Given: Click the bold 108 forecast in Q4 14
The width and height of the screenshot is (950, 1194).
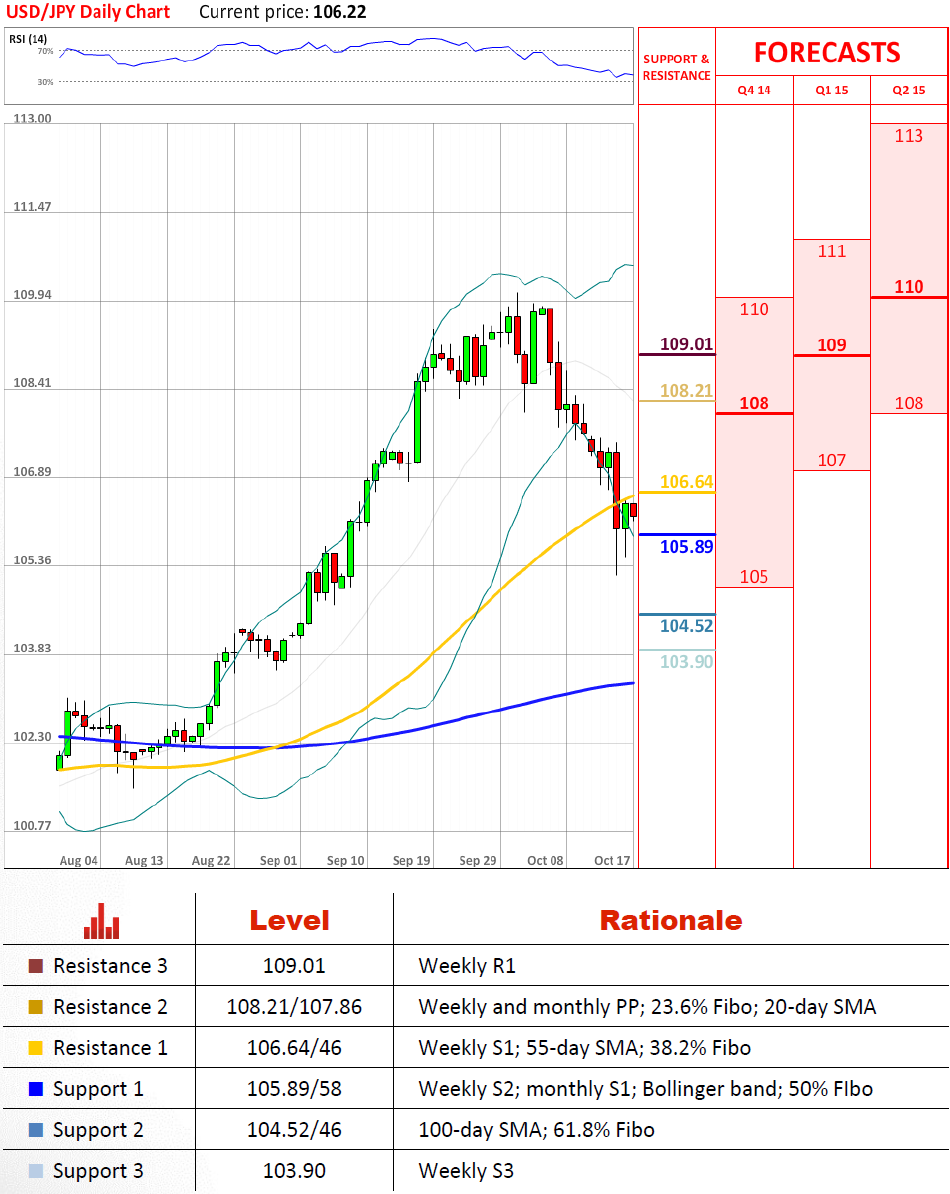Looking at the screenshot, I should 754,404.
